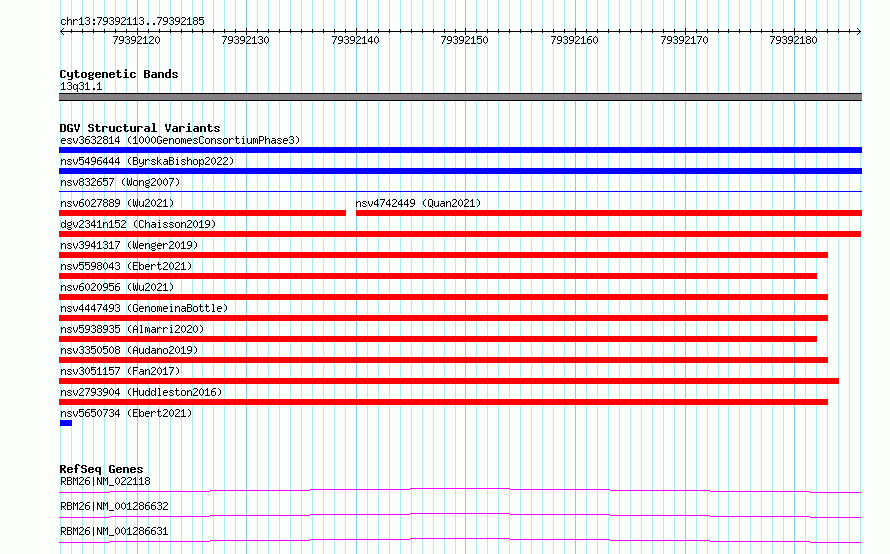Click the nsv6020956 red variant bar
Viewport: 890px width, 554px height.
click(443, 297)
